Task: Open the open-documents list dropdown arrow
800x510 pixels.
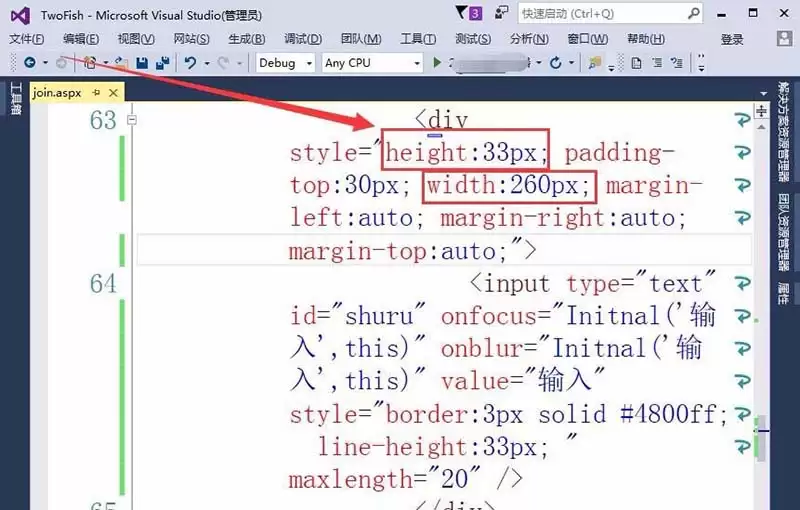Action: tap(763, 94)
